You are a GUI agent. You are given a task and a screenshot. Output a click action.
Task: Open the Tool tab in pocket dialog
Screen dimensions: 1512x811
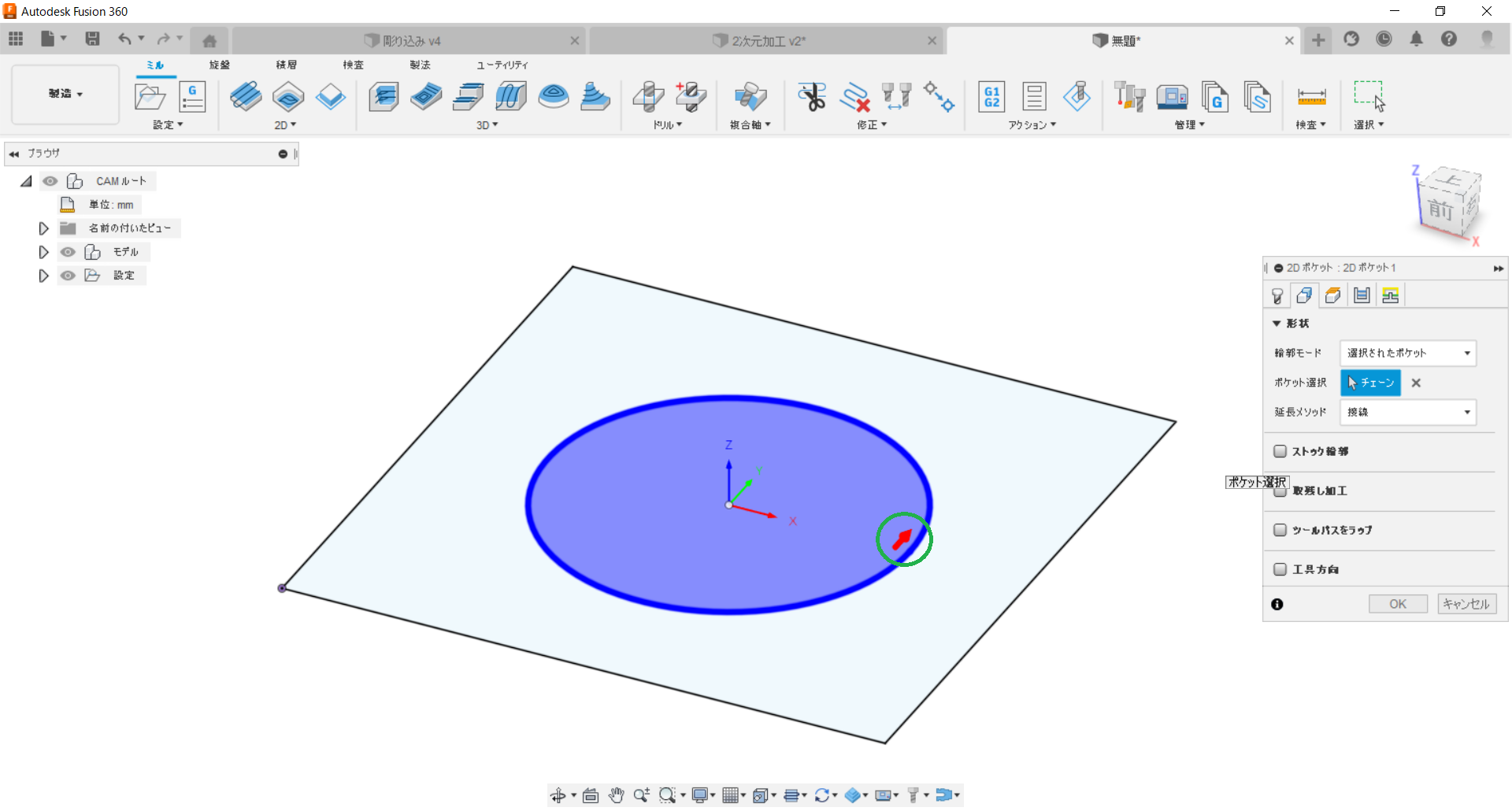click(x=1277, y=295)
